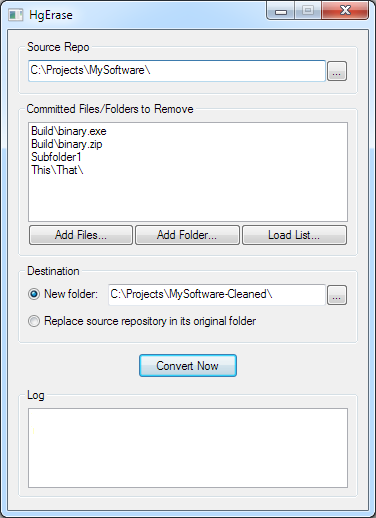376x518 pixels.
Task: Select the Subfolder1 entry in list
Action: coord(56,157)
